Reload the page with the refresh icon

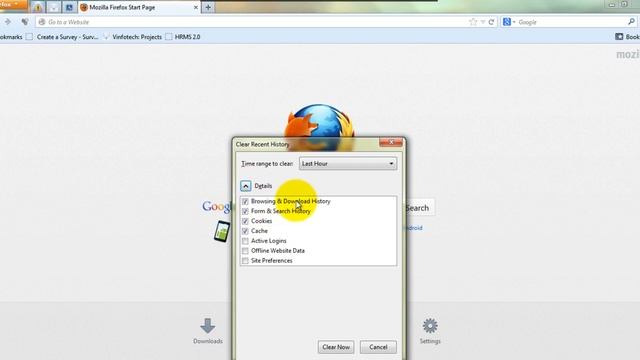pyautogui.click(x=491, y=22)
